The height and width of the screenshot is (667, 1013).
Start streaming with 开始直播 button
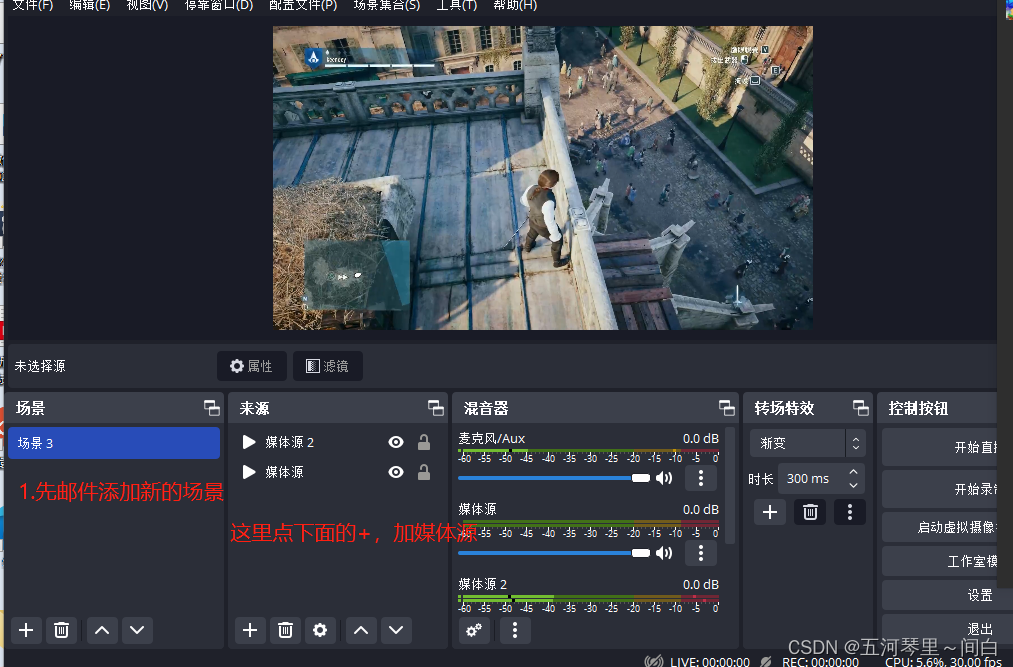(x=940, y=447)
